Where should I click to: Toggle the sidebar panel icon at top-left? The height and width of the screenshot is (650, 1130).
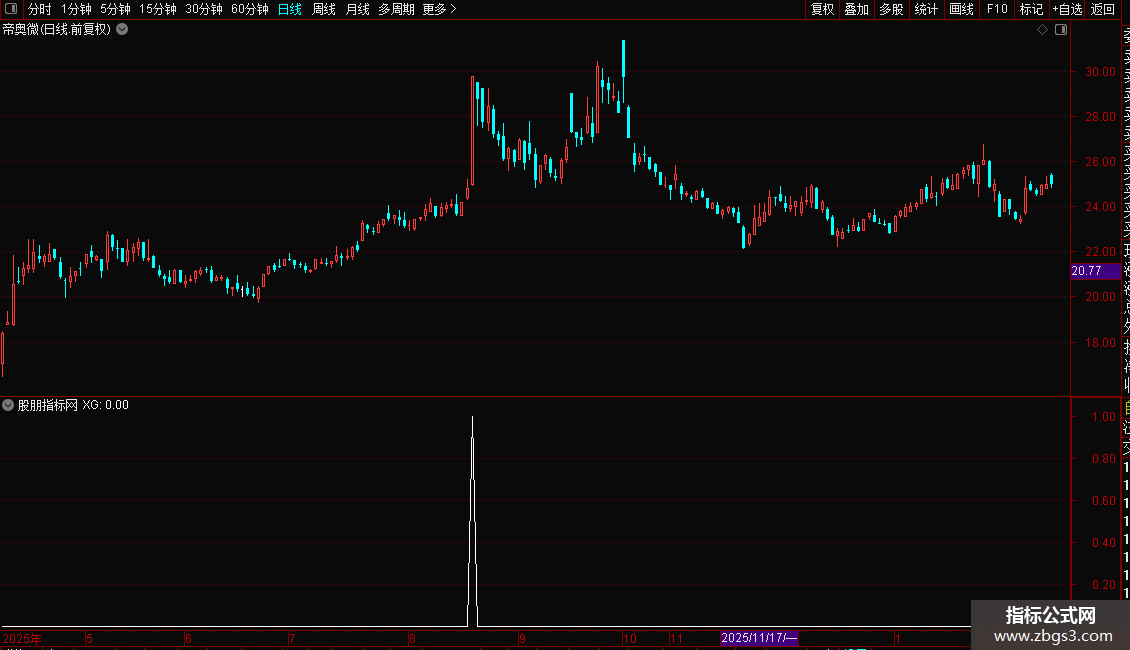click(x=11, y=9)
